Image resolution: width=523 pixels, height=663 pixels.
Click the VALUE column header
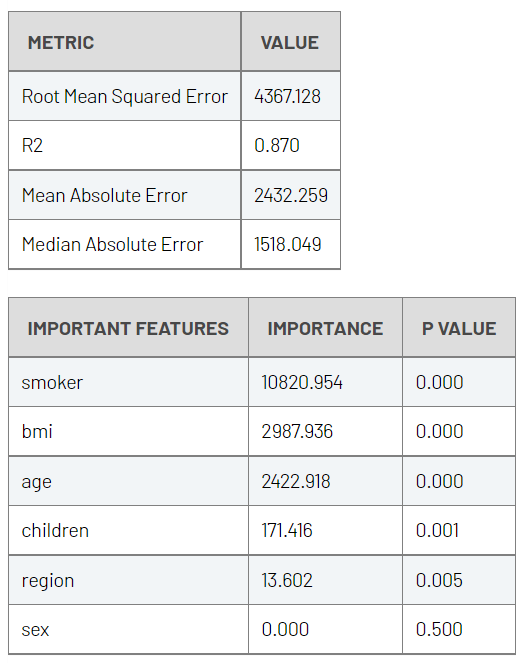(290, 41)
